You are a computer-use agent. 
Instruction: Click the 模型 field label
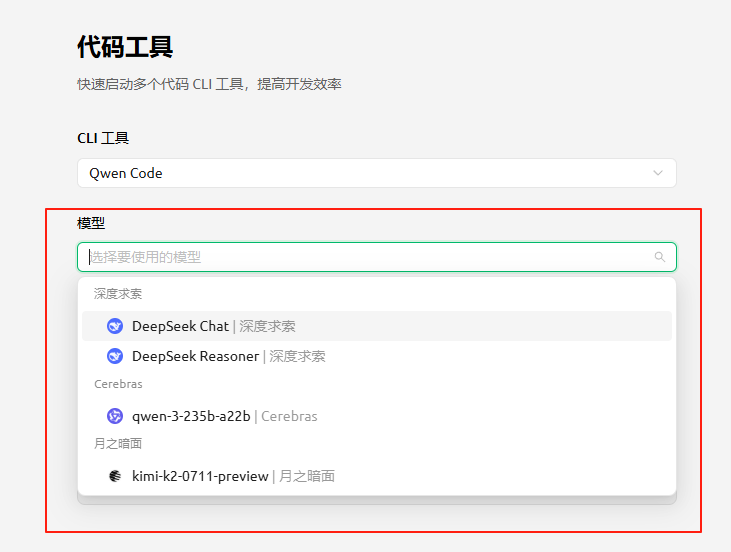(91, 223)
